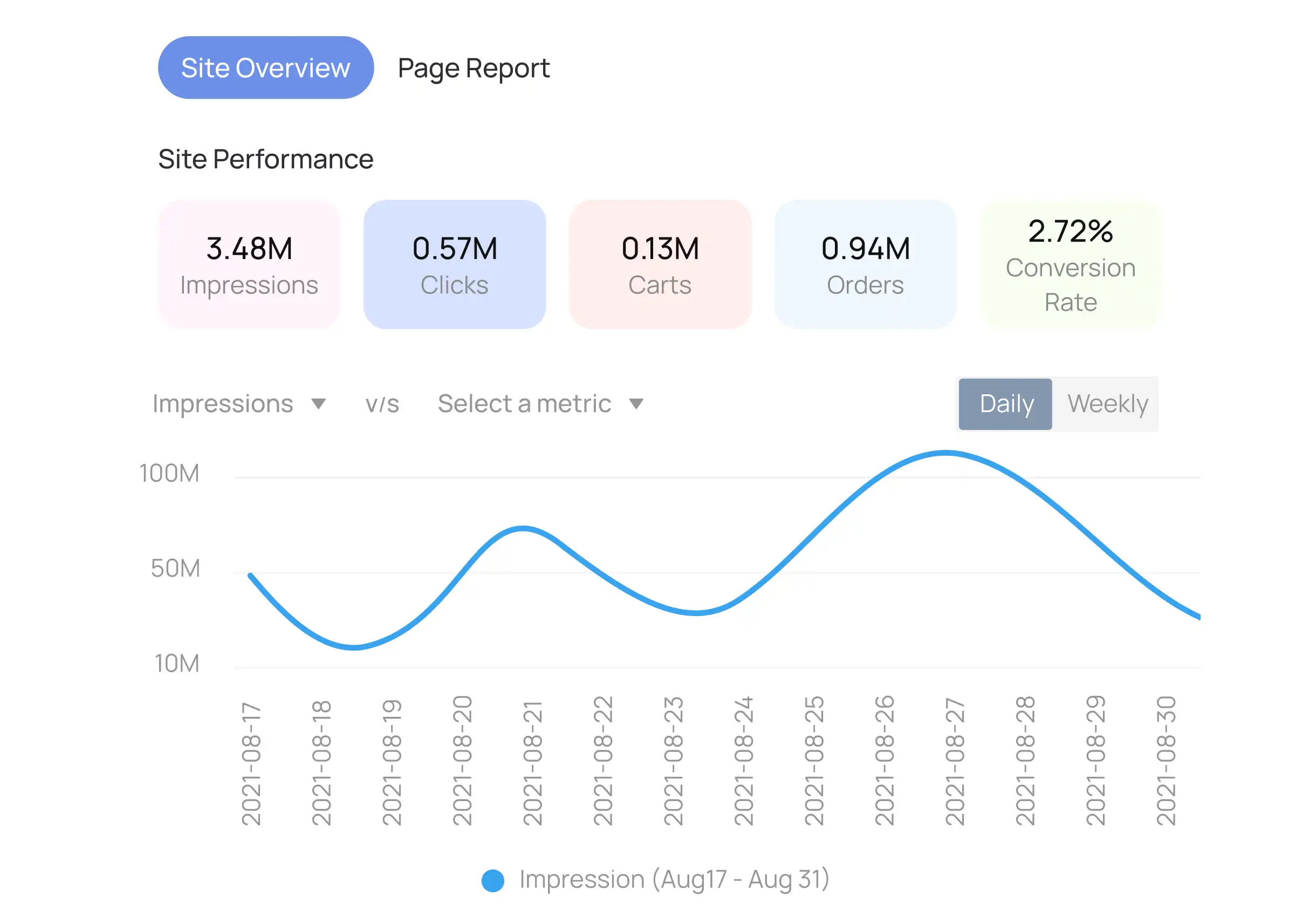Click the chart line's low point near 2021-08-18

[x=354, y=648]
